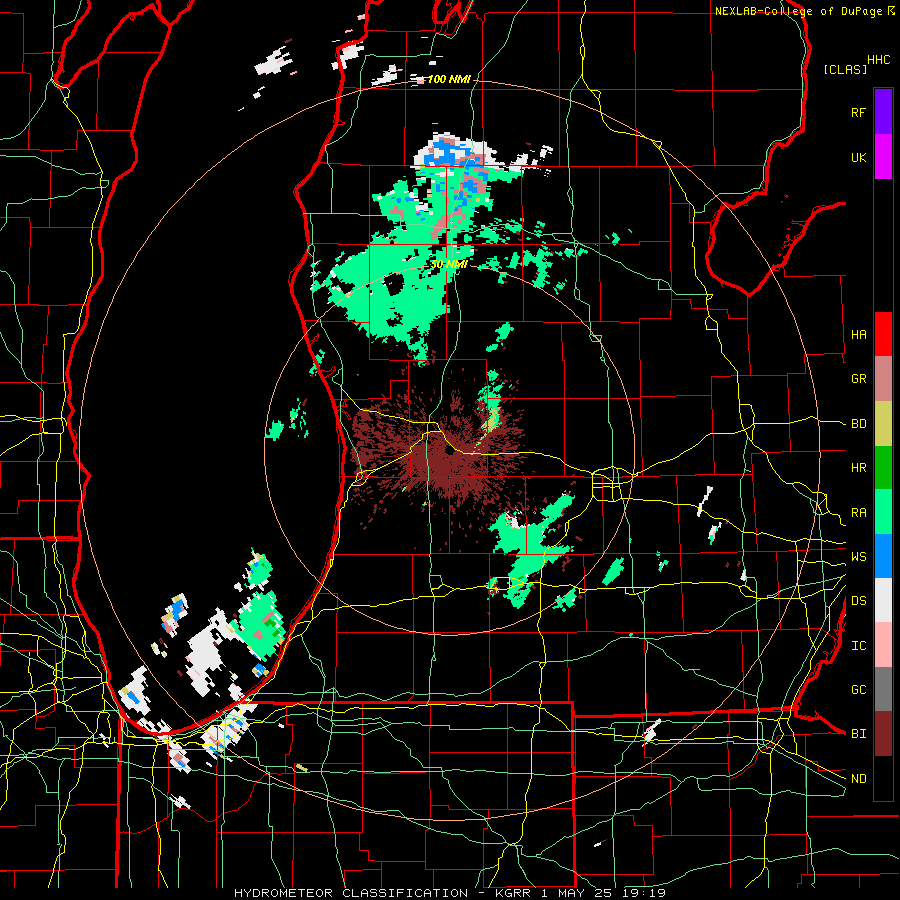Image resolution: width=900 pixels, height=900 pixels.
Task: Click the RA light green legend swatch
Action: click(x=883, y=512)
